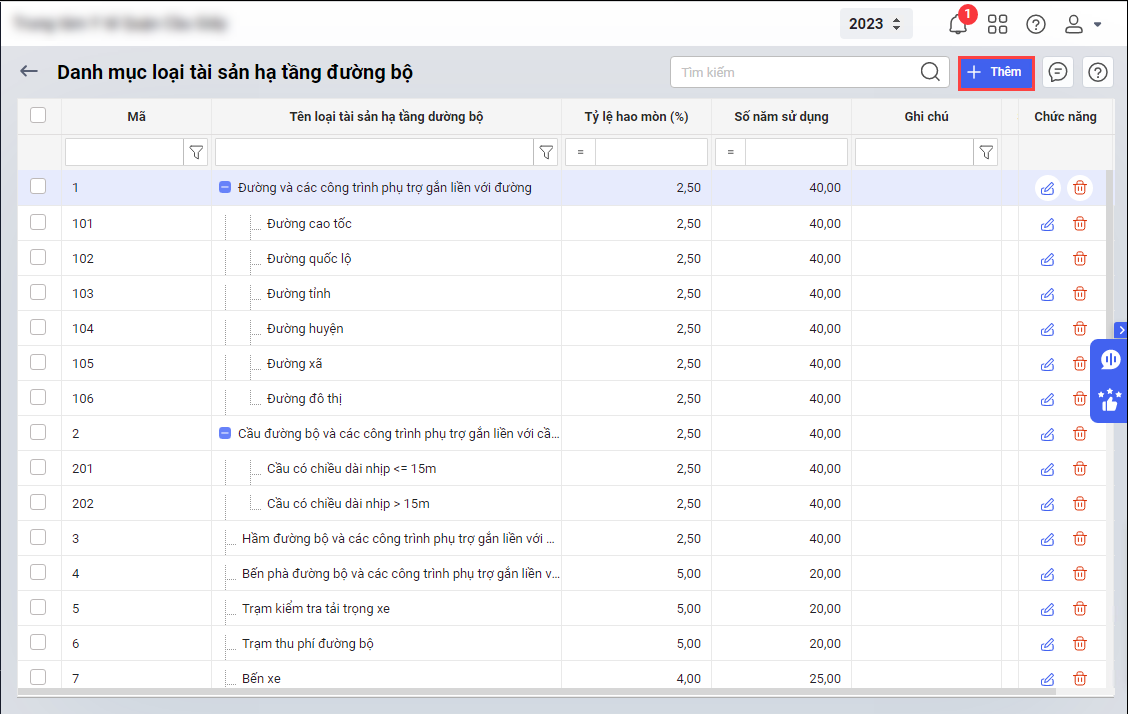Click the search magnifier icon
The height and width of the screenshot is (714, 1128).
pyautogui.click(x=930, y=72)
